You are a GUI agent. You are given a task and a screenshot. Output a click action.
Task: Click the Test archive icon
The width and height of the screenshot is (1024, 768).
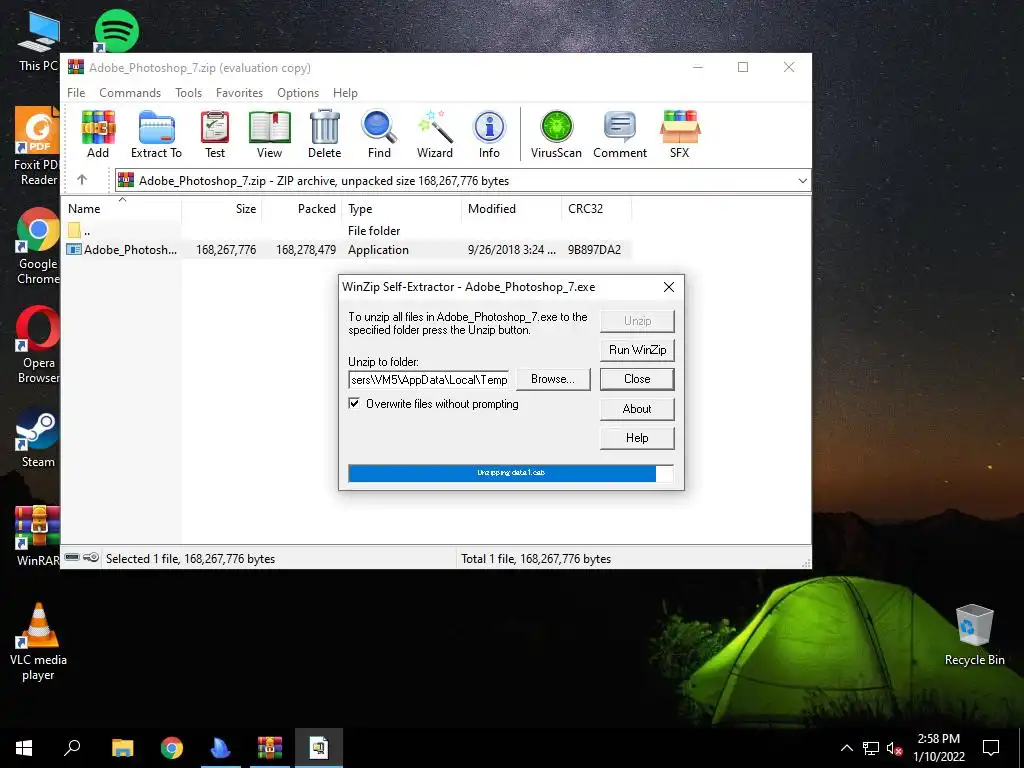pyautogui.click(x=215, y=134)
